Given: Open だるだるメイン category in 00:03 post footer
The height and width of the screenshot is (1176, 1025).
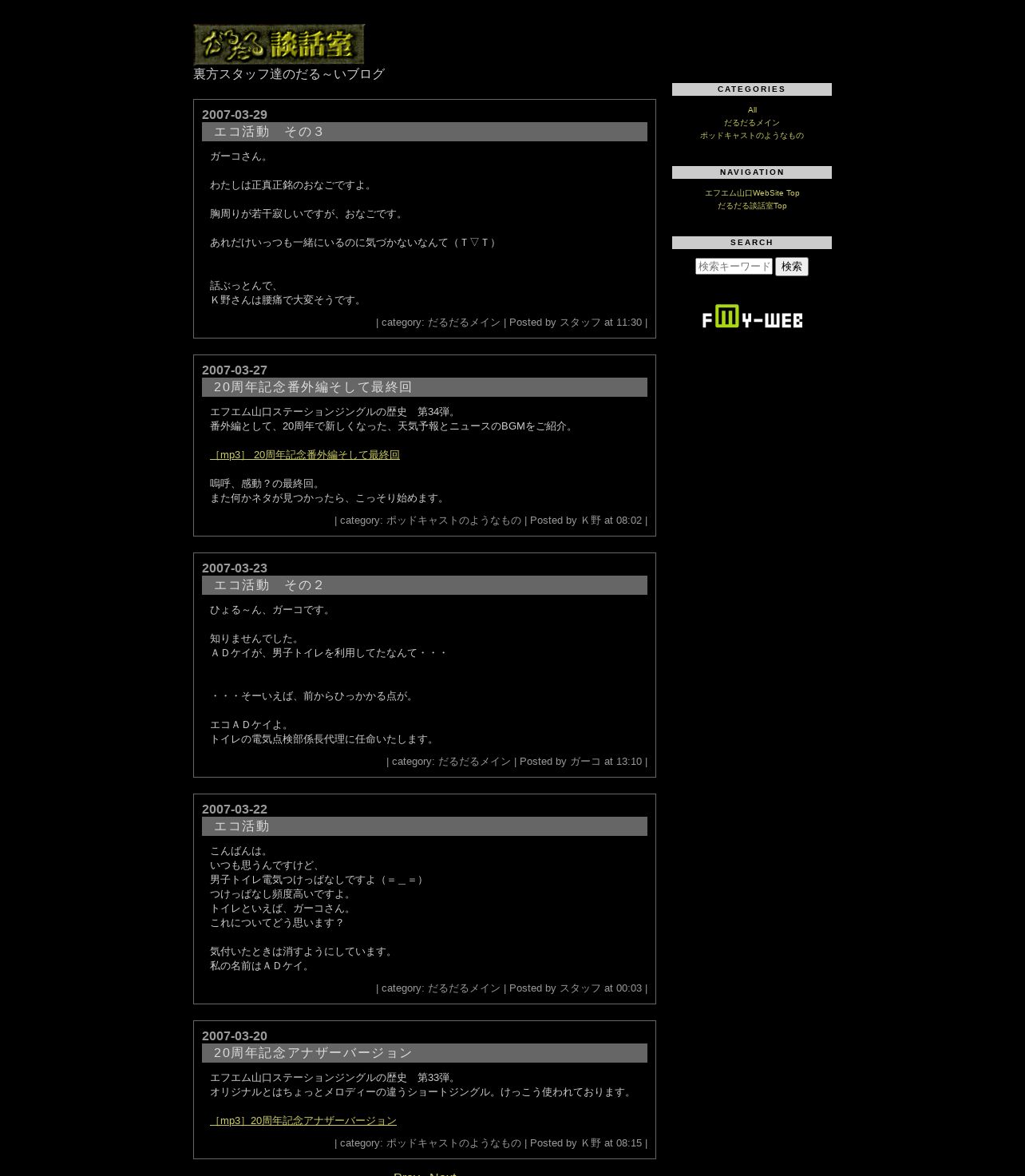Looking at the screenshot, I should coord(464,988).
